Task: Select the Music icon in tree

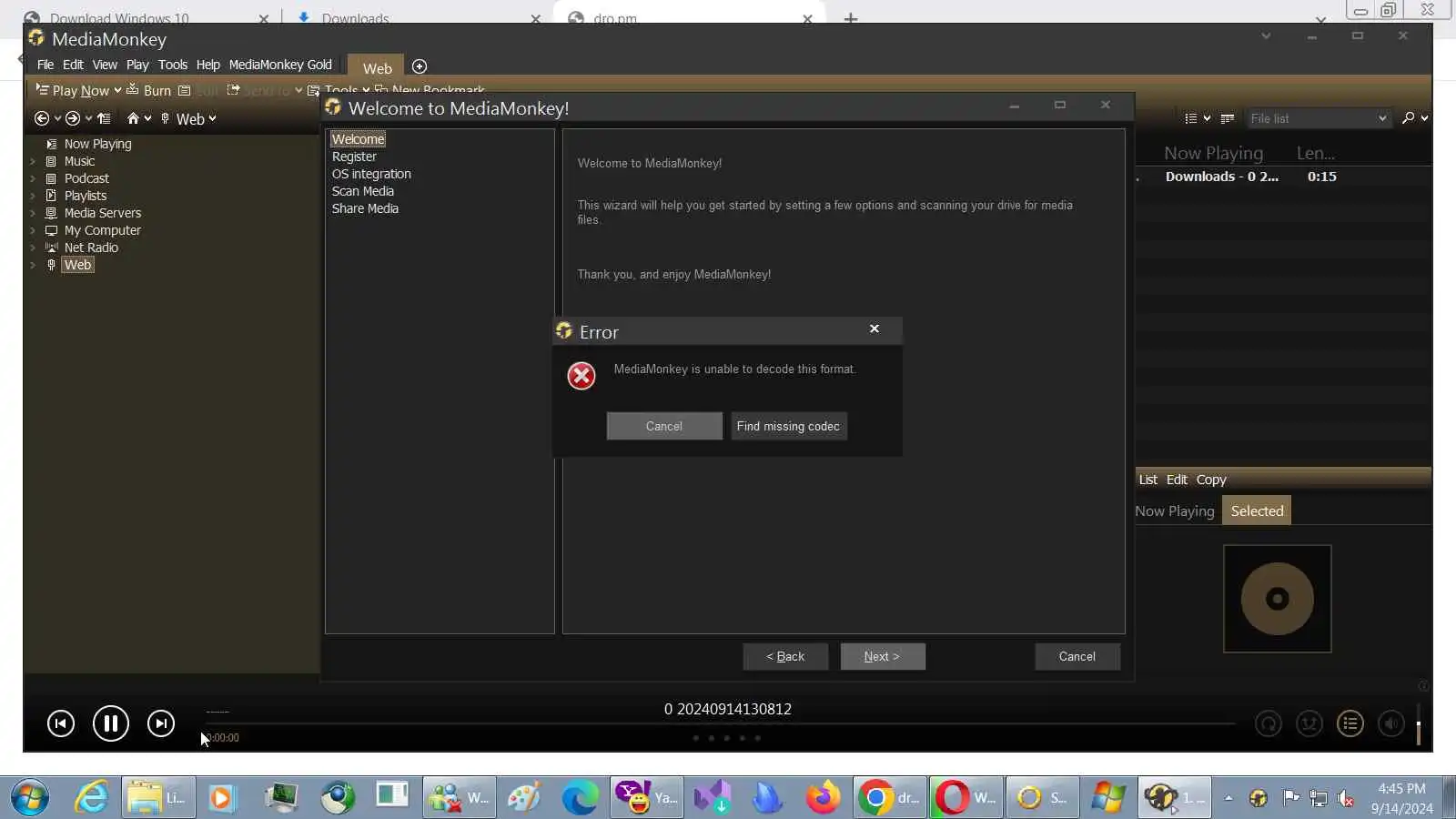Action: (51, 161)
